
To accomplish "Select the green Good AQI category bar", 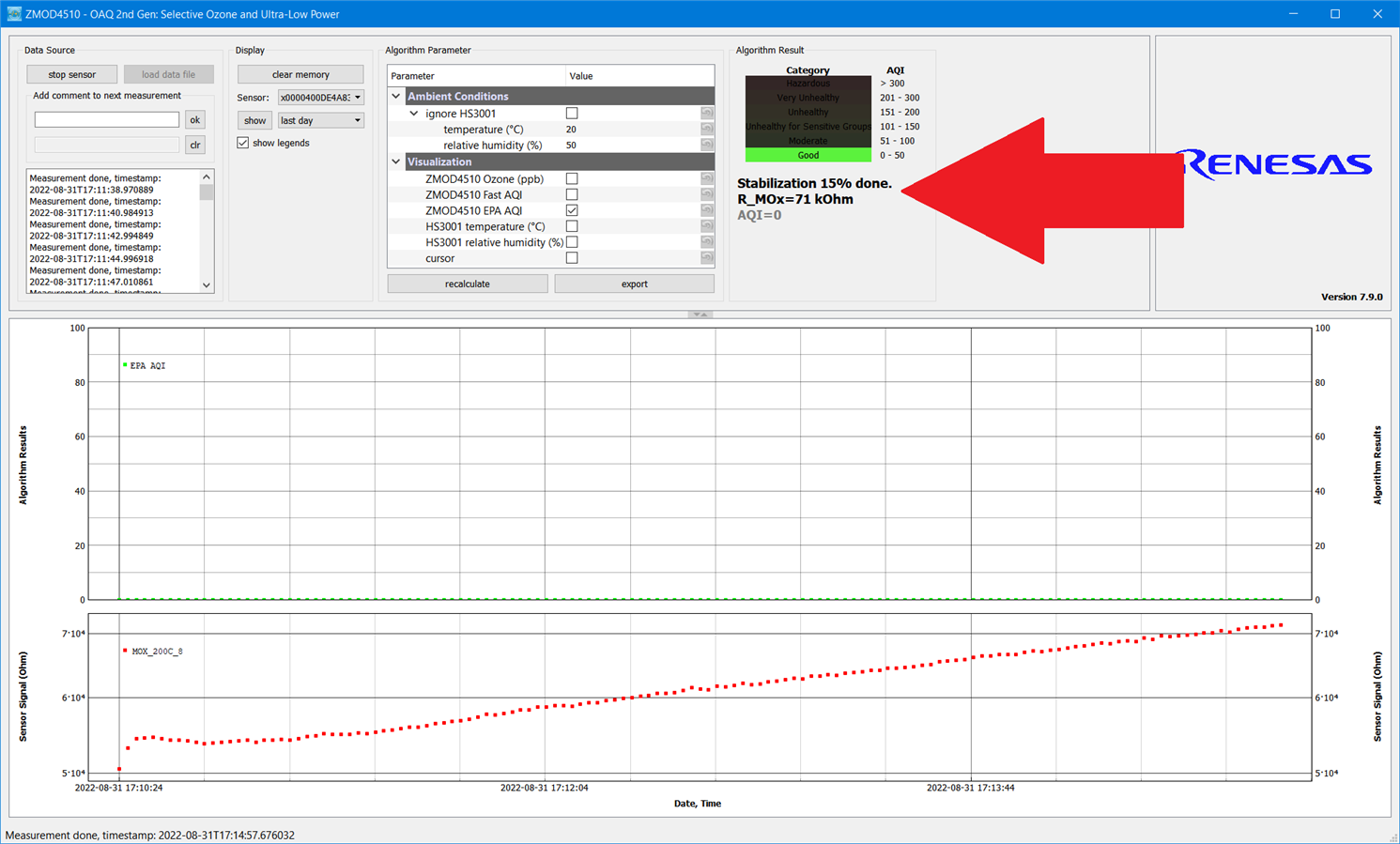I will (x=808, y=155).
